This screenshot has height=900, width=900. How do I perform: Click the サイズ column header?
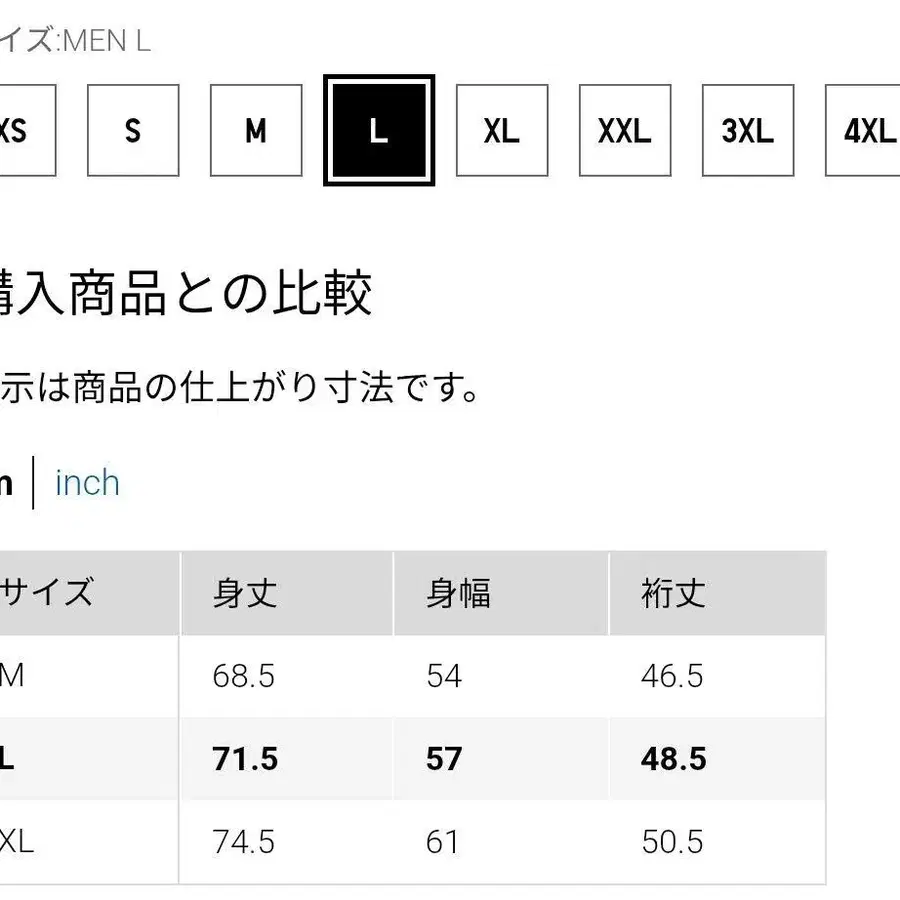coord(48,594)
